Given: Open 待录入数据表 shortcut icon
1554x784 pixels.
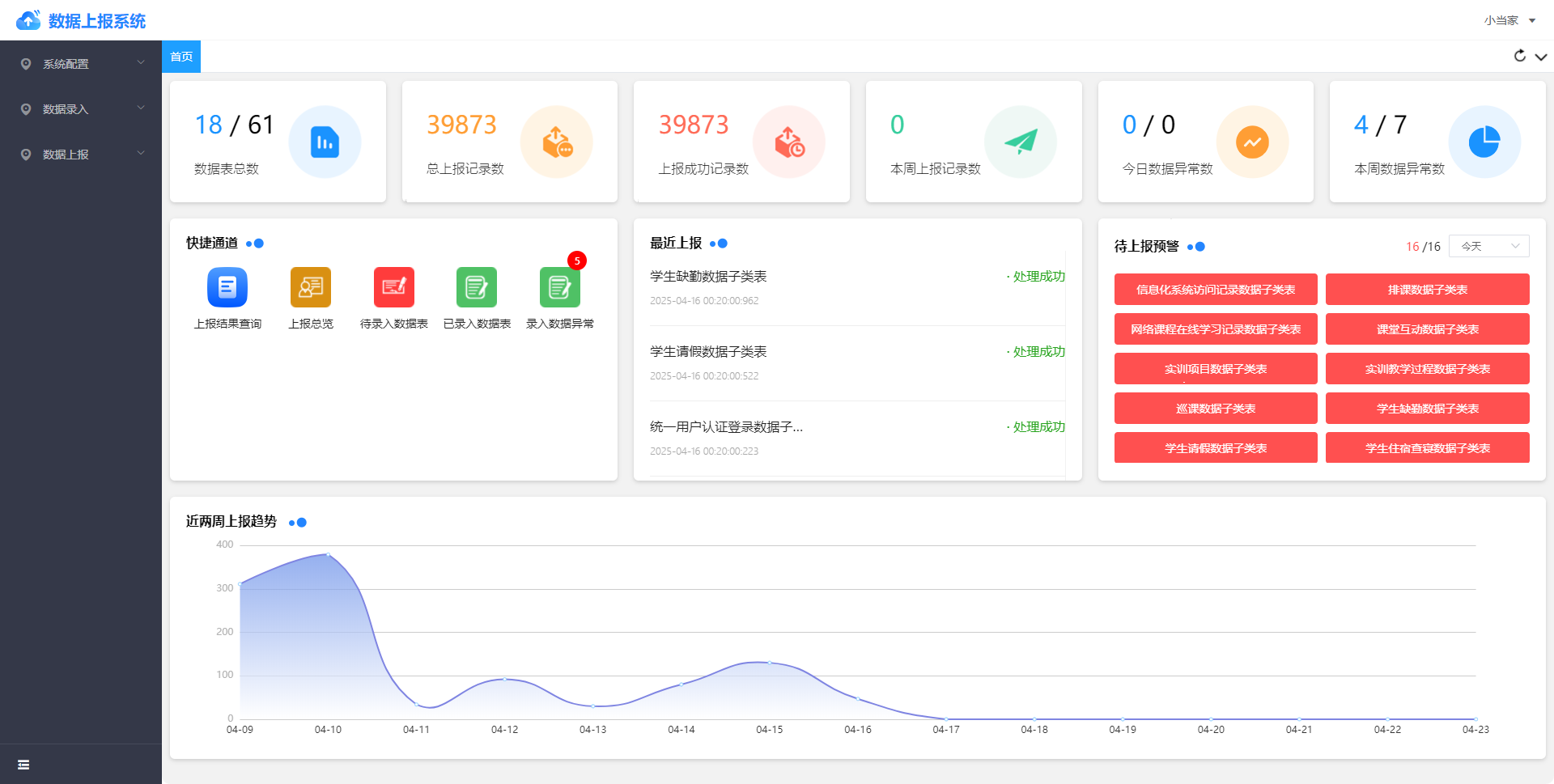Looking at the screenshot, I should (x=394, y=287).
